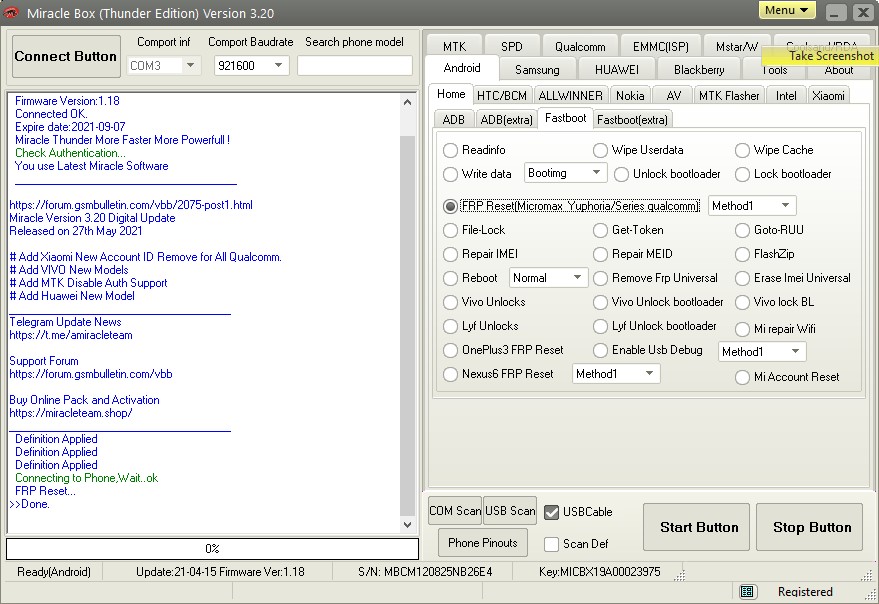Open the Qualcomm tab

click(x=580, y=47)
